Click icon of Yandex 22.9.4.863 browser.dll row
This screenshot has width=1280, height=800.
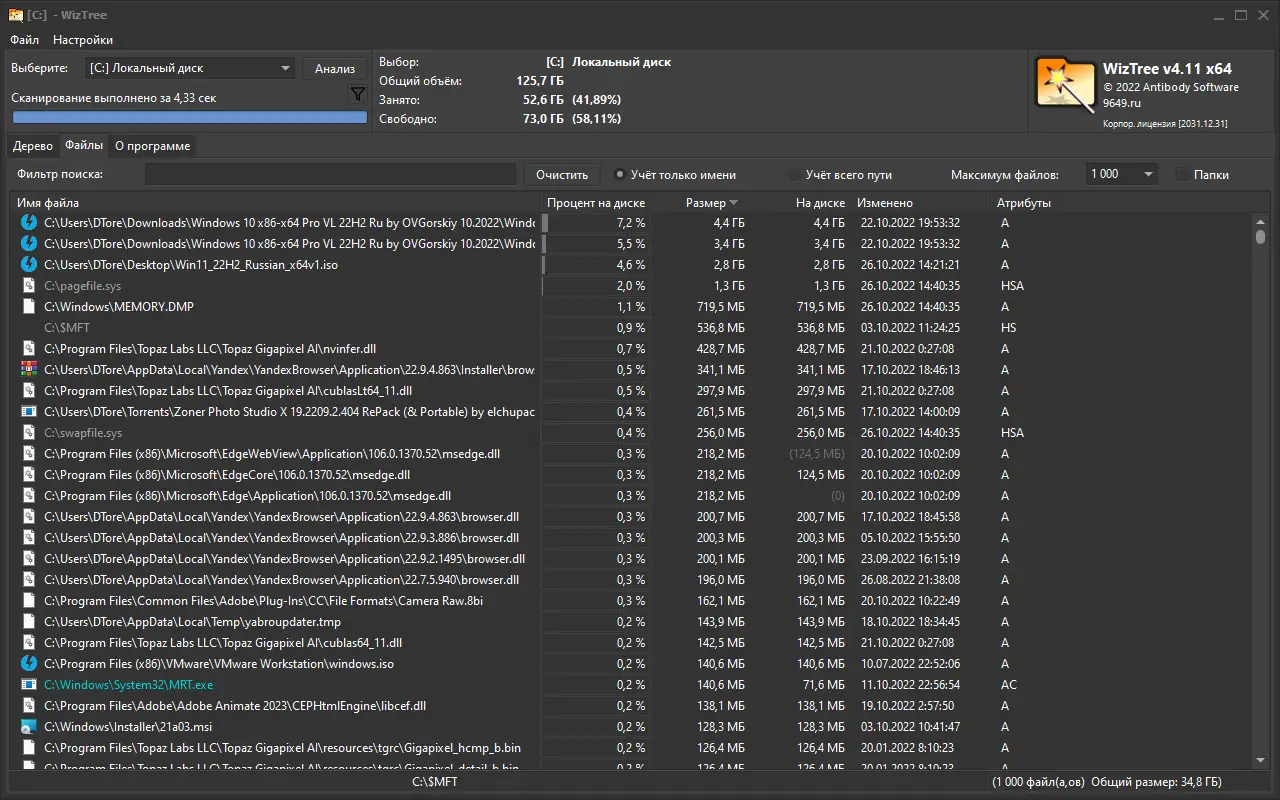pos(29,517)
